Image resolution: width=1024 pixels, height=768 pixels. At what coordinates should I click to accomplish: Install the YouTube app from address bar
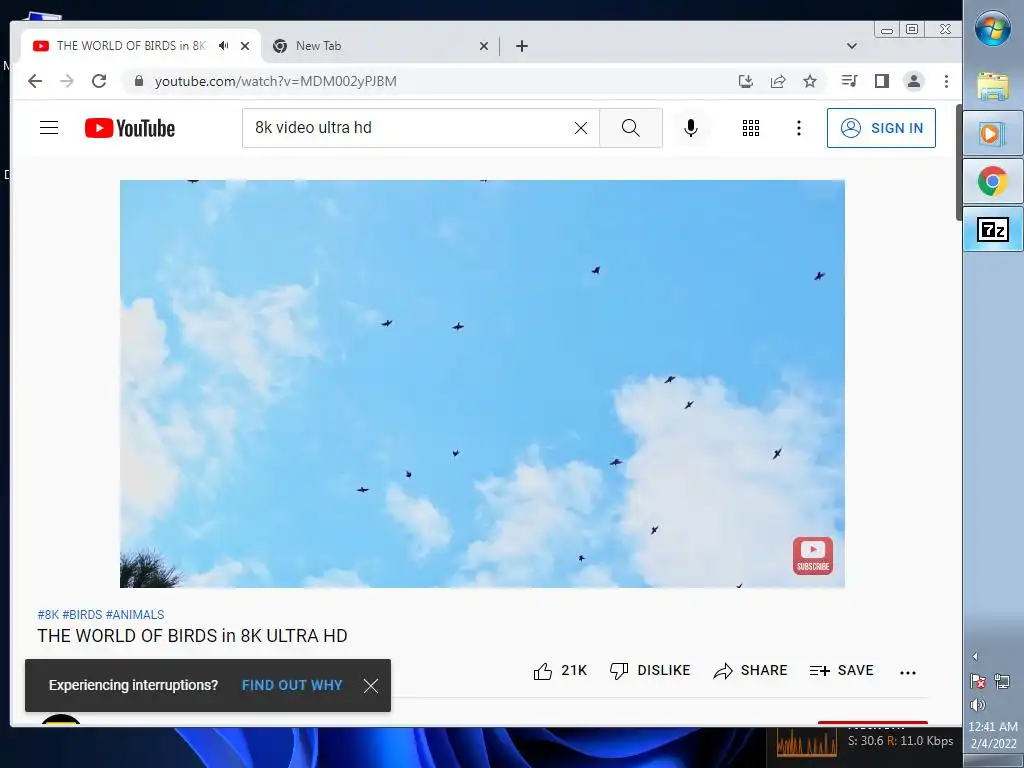pos(746,81)
